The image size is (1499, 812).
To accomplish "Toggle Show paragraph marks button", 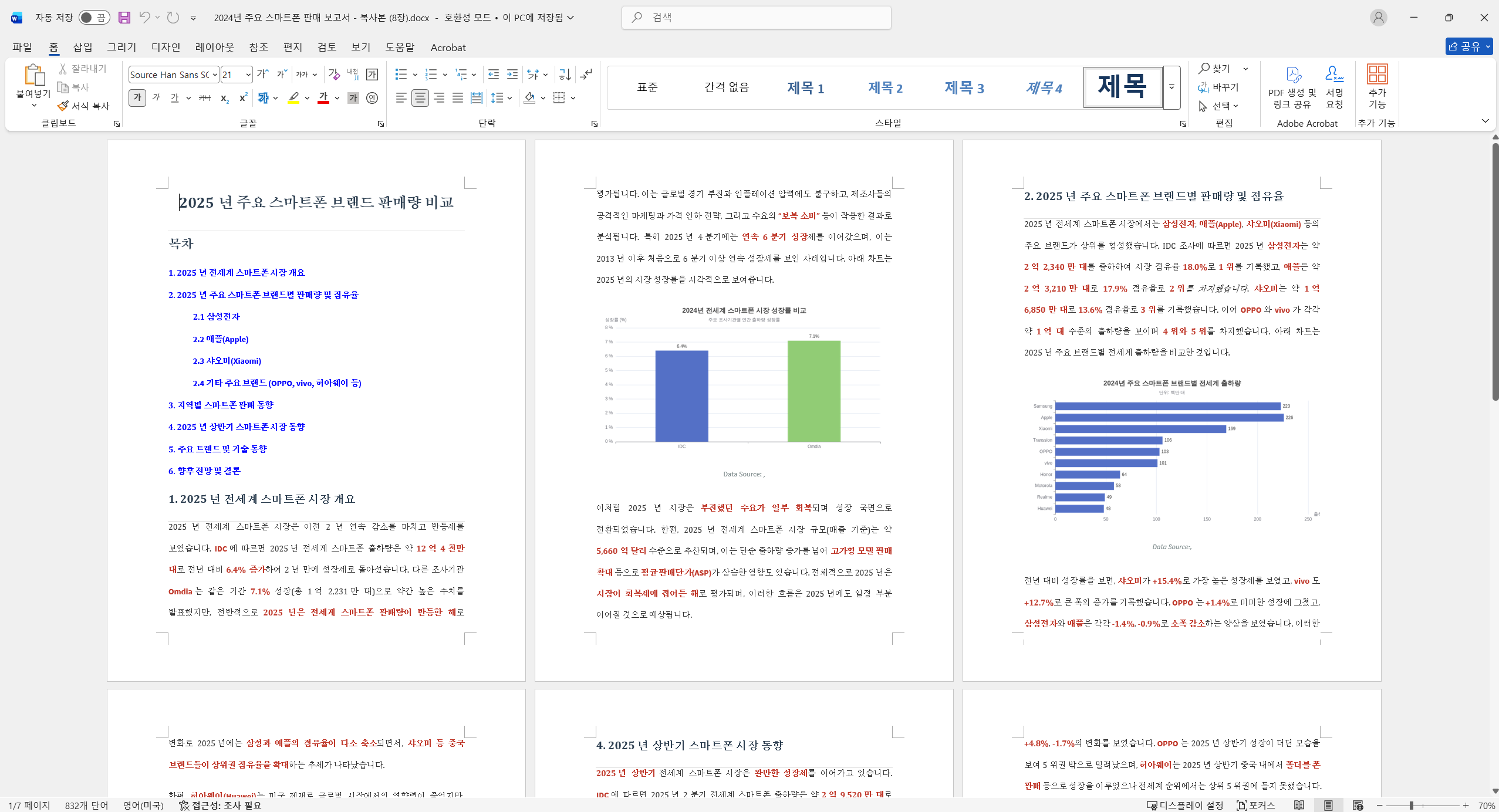I will pos(586,75).
